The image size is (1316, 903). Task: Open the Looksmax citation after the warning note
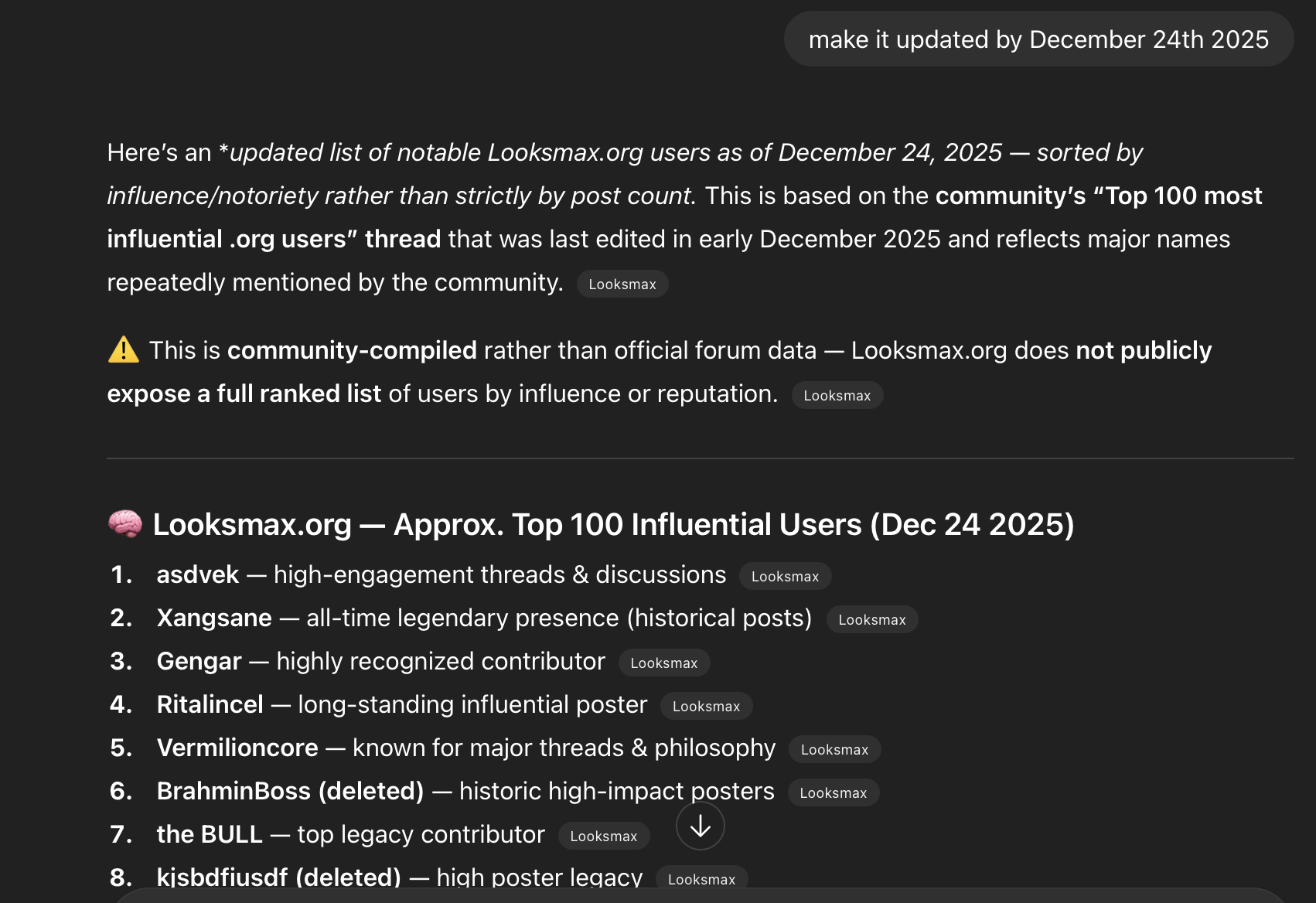(837, 395)
